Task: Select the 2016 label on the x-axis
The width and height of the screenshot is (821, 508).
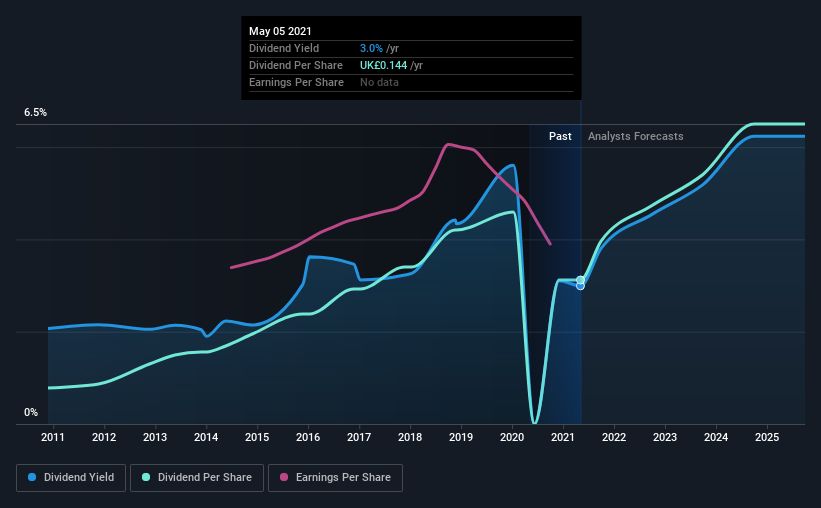Action: (308, 437)
